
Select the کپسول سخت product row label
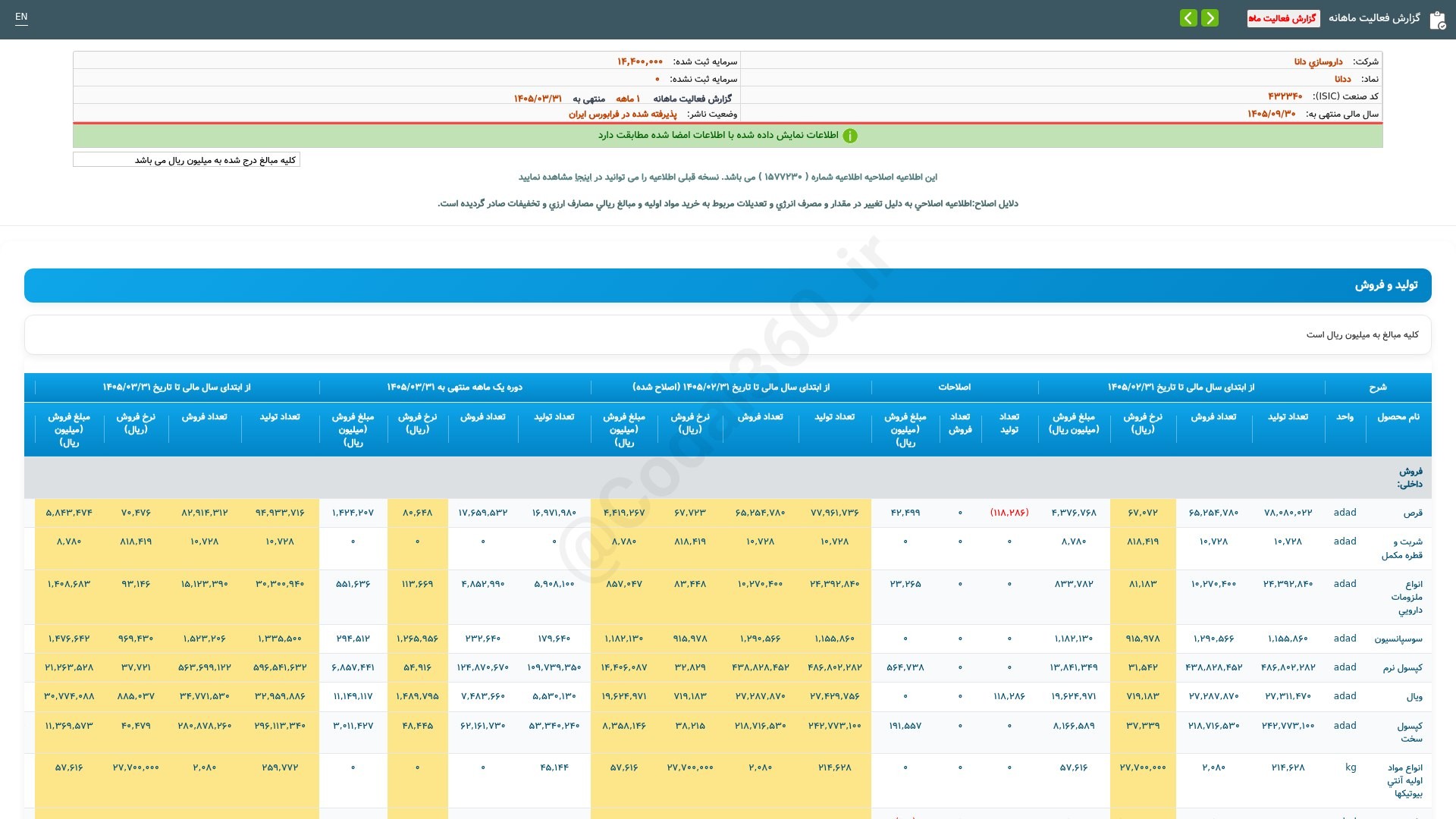[1410, 732]
